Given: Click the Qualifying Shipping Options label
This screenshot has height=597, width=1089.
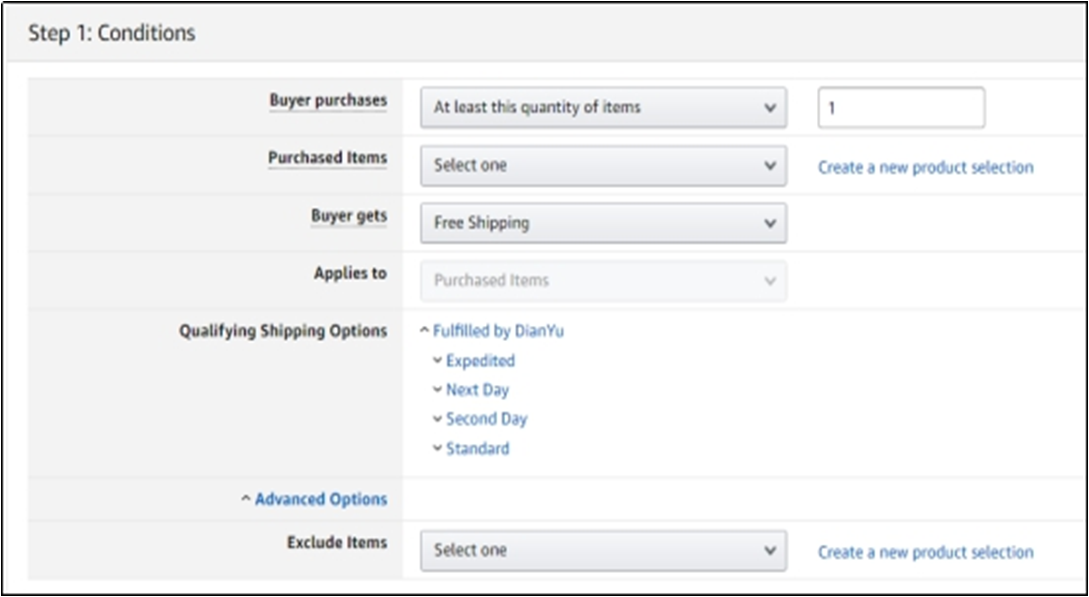Looking at the screenshot, I should click(x=283, y=331).
